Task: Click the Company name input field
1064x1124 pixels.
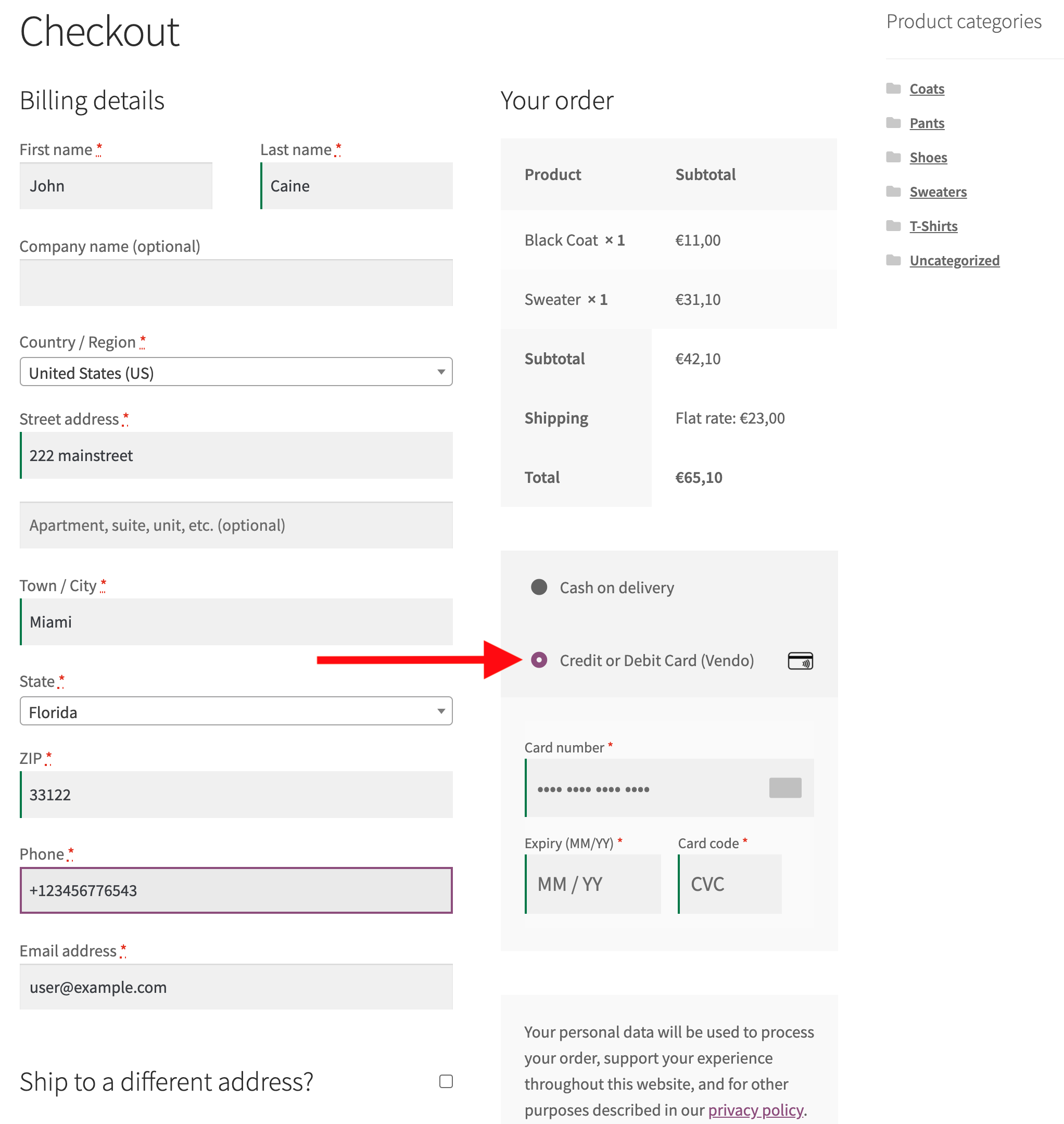Action: [236, 283]
